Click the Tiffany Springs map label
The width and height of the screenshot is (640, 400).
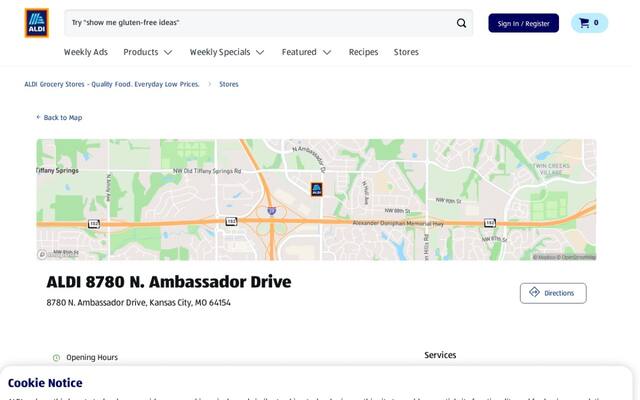coord(57,171)
